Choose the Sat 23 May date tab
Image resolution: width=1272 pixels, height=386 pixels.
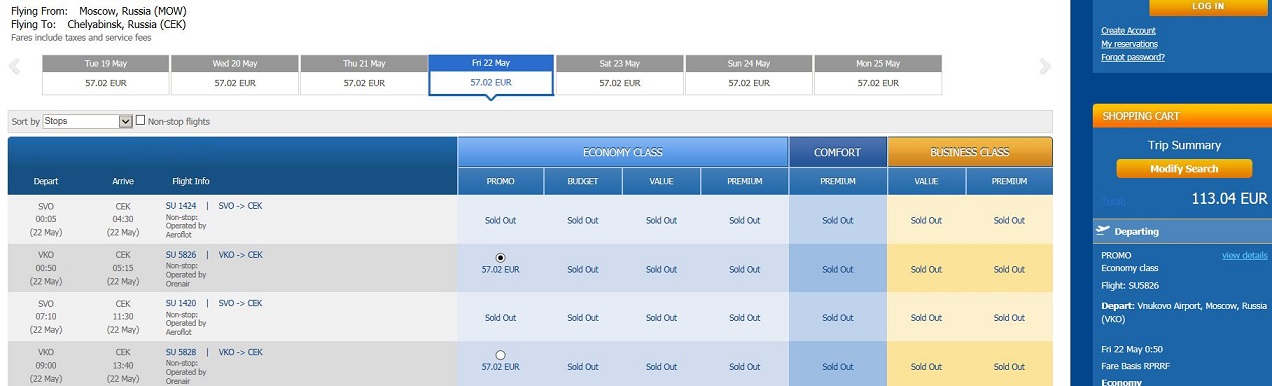click(619, 74)
